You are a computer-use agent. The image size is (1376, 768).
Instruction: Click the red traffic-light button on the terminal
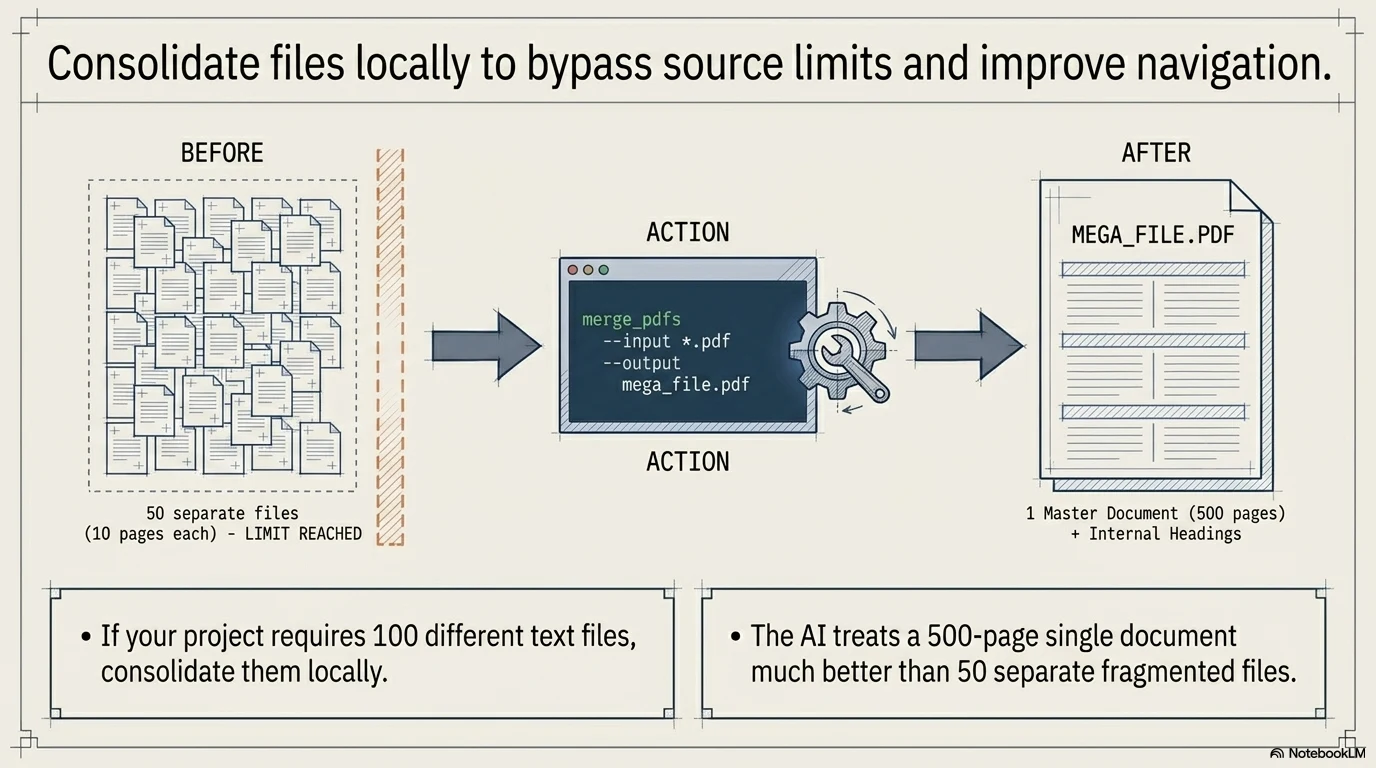coord(570,268)
